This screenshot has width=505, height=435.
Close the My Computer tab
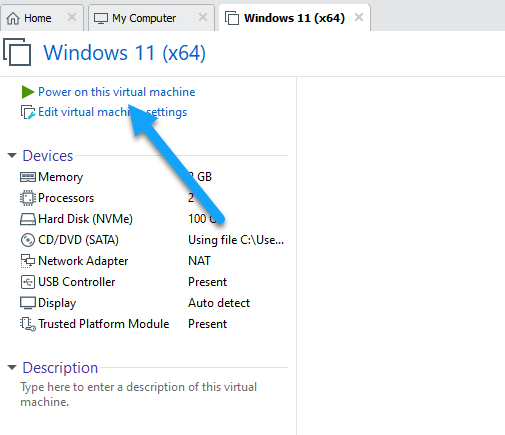(x=203, y=17)
